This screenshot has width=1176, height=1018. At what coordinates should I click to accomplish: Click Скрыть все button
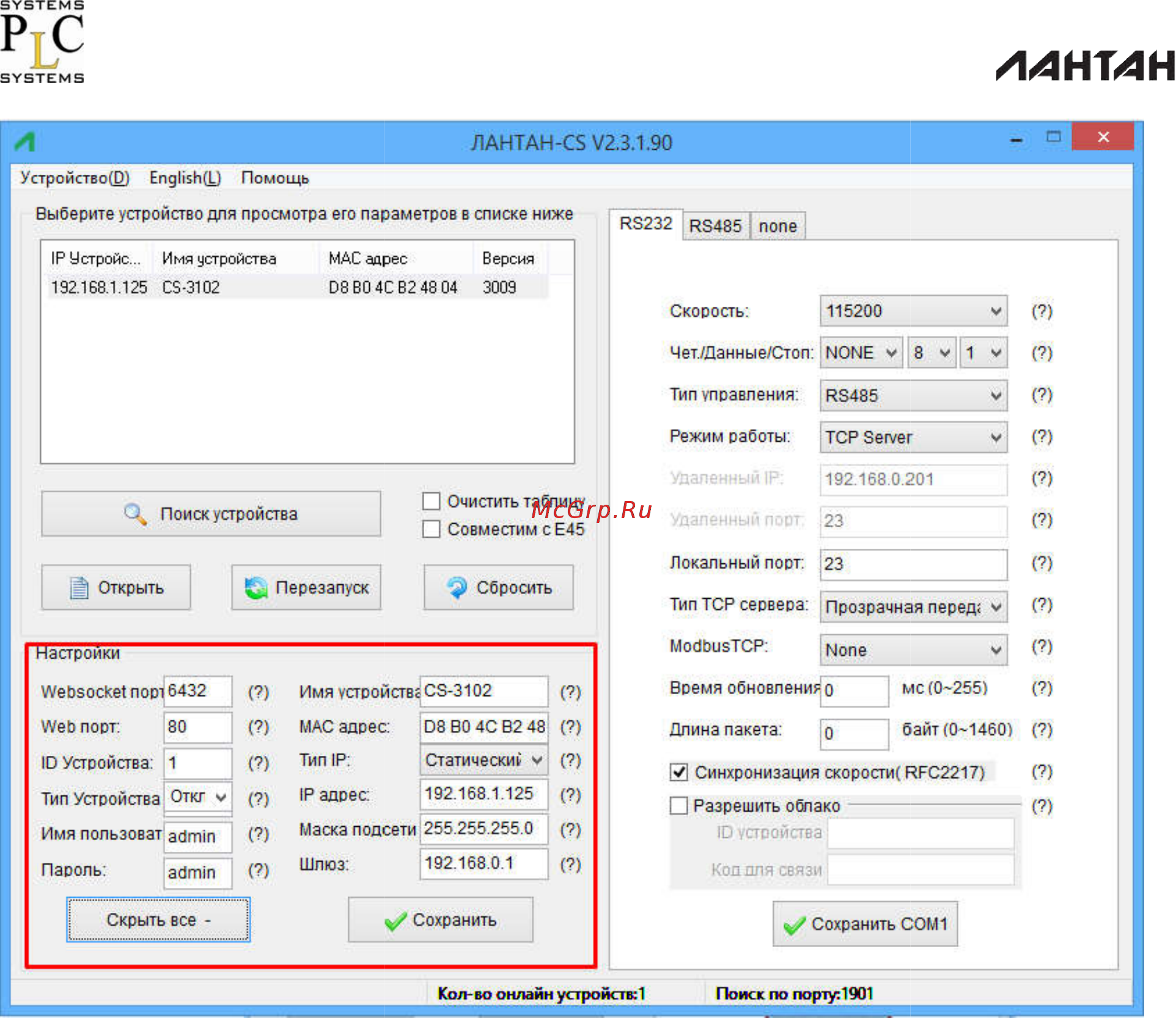point(158,920)
